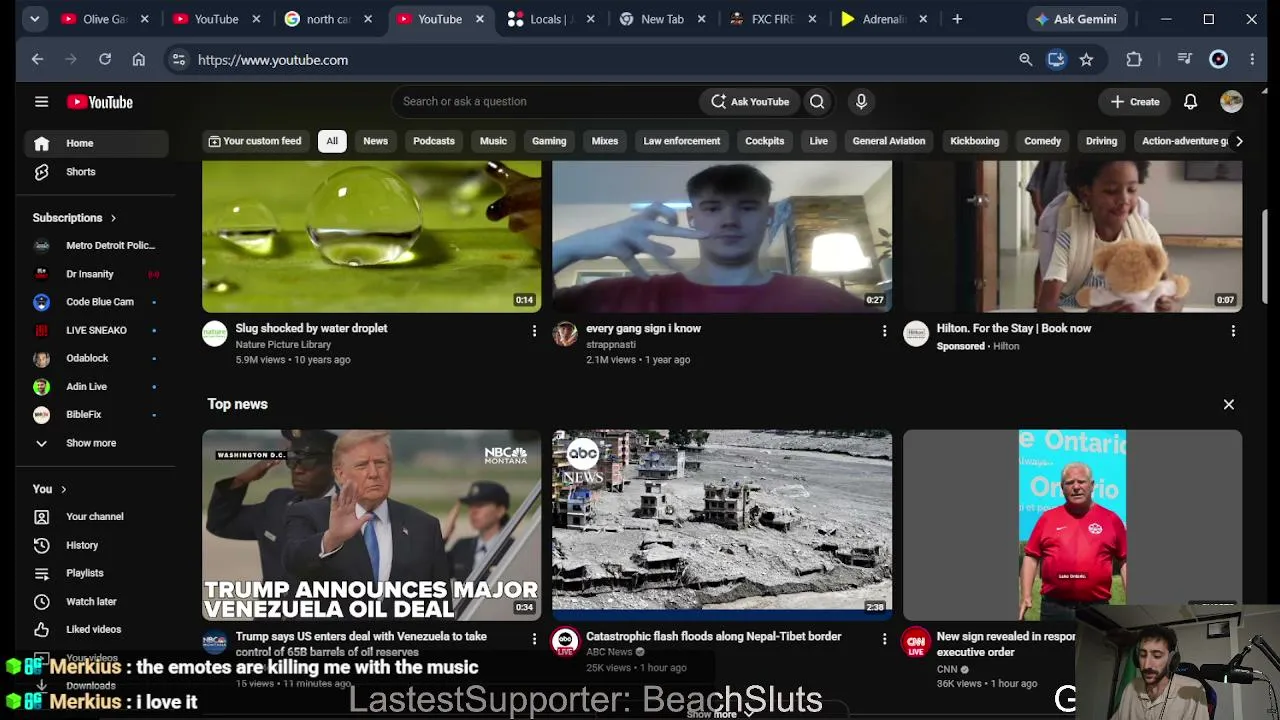Viewport: 1280px width, 720px height.
Task: Go back with the browser back arrow
Action: pyautogui.click(x=37, y=60)
